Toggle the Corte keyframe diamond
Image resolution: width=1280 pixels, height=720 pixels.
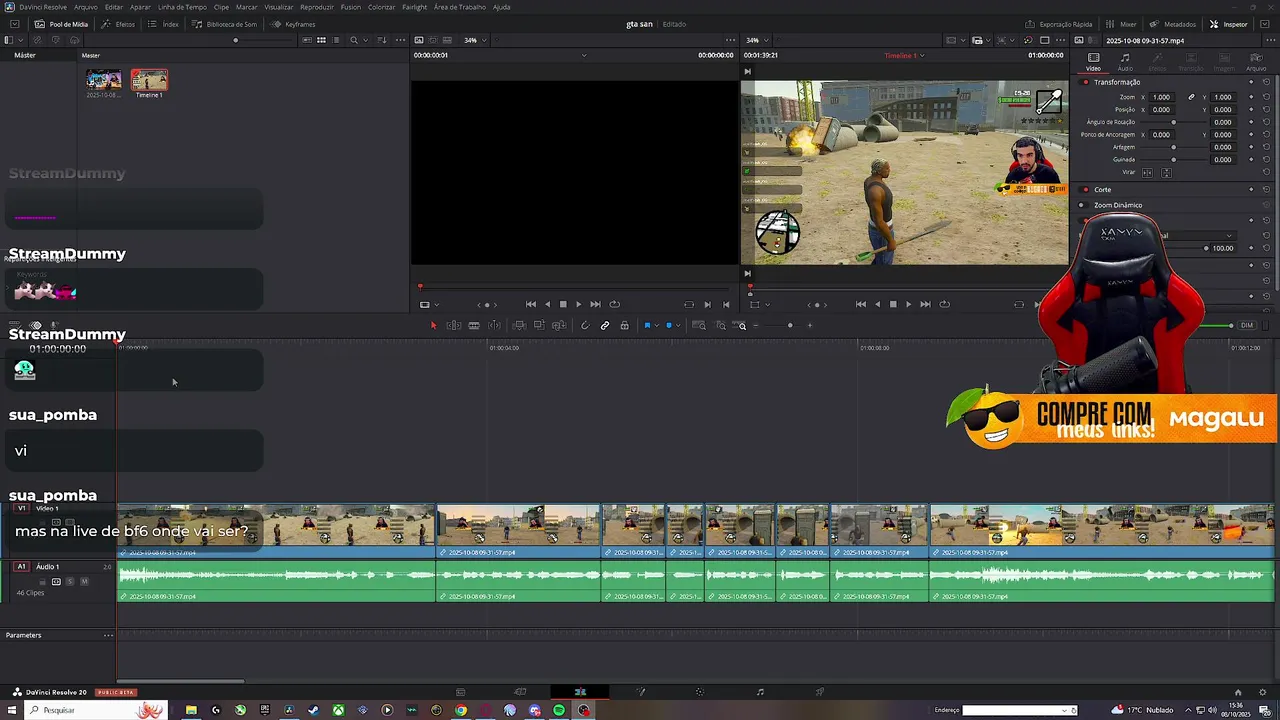point(1251,190)
